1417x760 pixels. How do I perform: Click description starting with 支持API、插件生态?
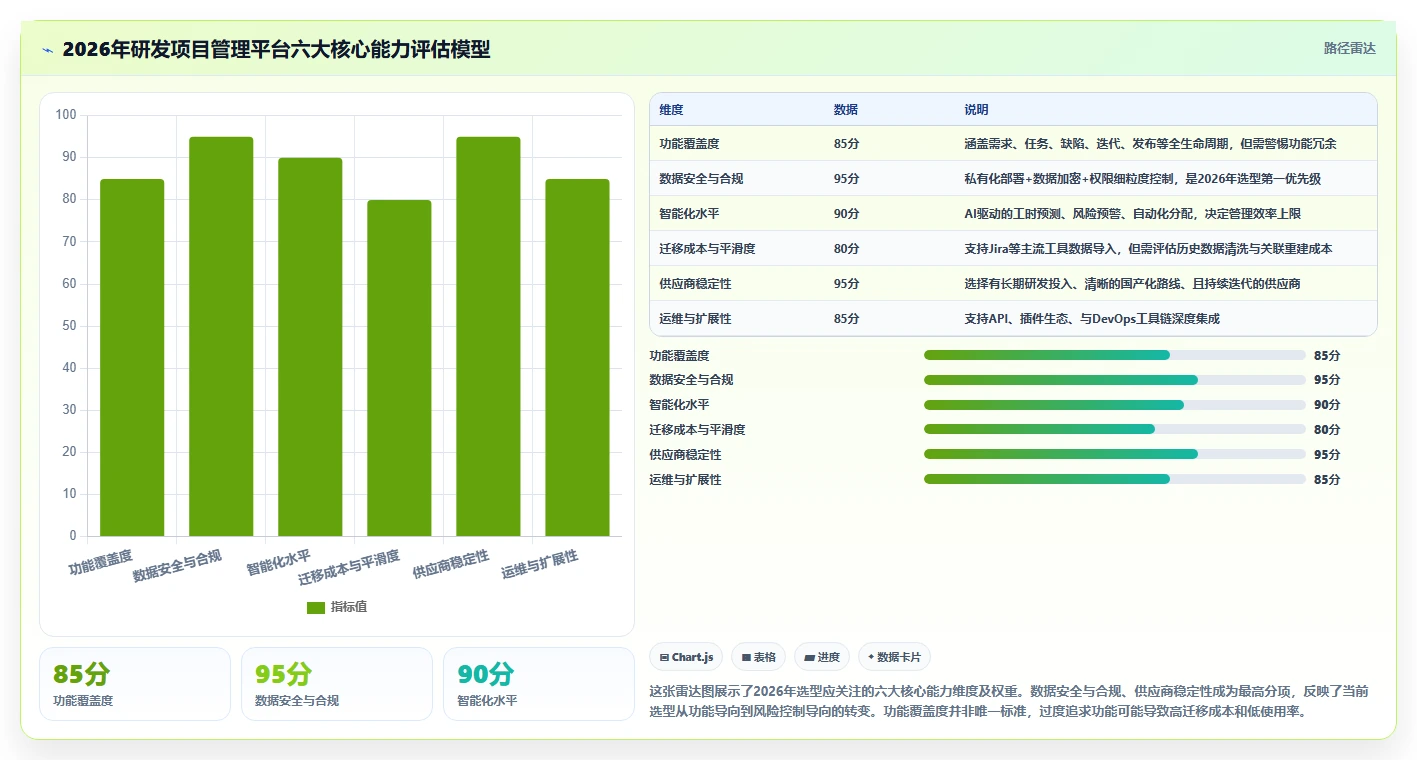[x=1092, y=319]
